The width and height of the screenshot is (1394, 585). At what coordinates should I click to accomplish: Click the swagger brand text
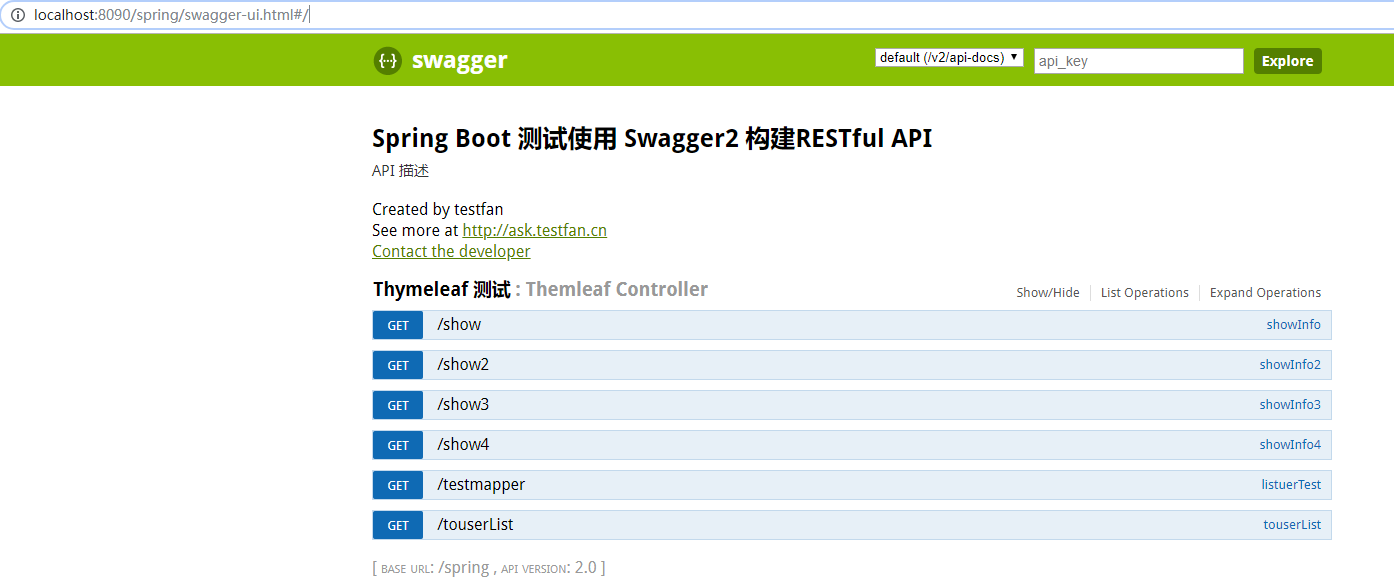(x=459, y=61)
